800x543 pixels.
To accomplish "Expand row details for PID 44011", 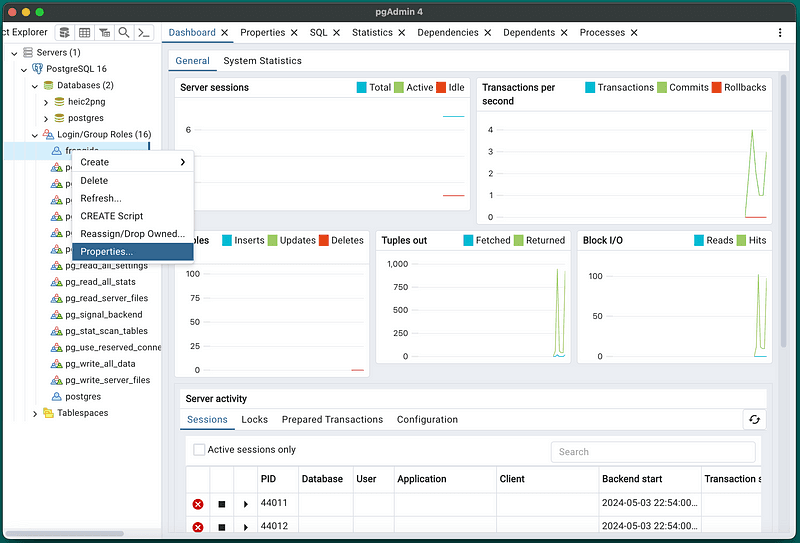I will [245, 504].
